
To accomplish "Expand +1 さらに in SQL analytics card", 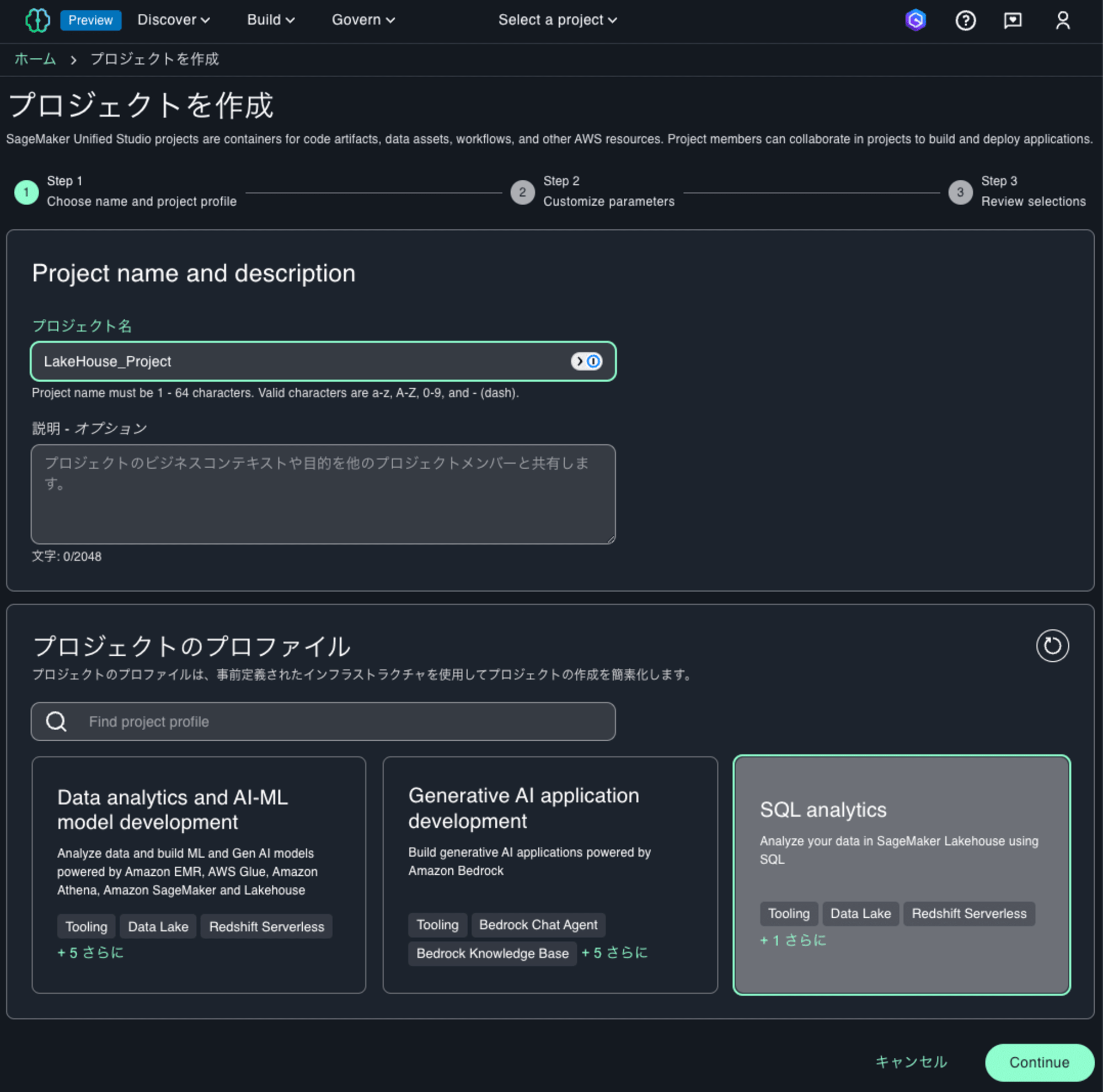I will pos(793,941).
